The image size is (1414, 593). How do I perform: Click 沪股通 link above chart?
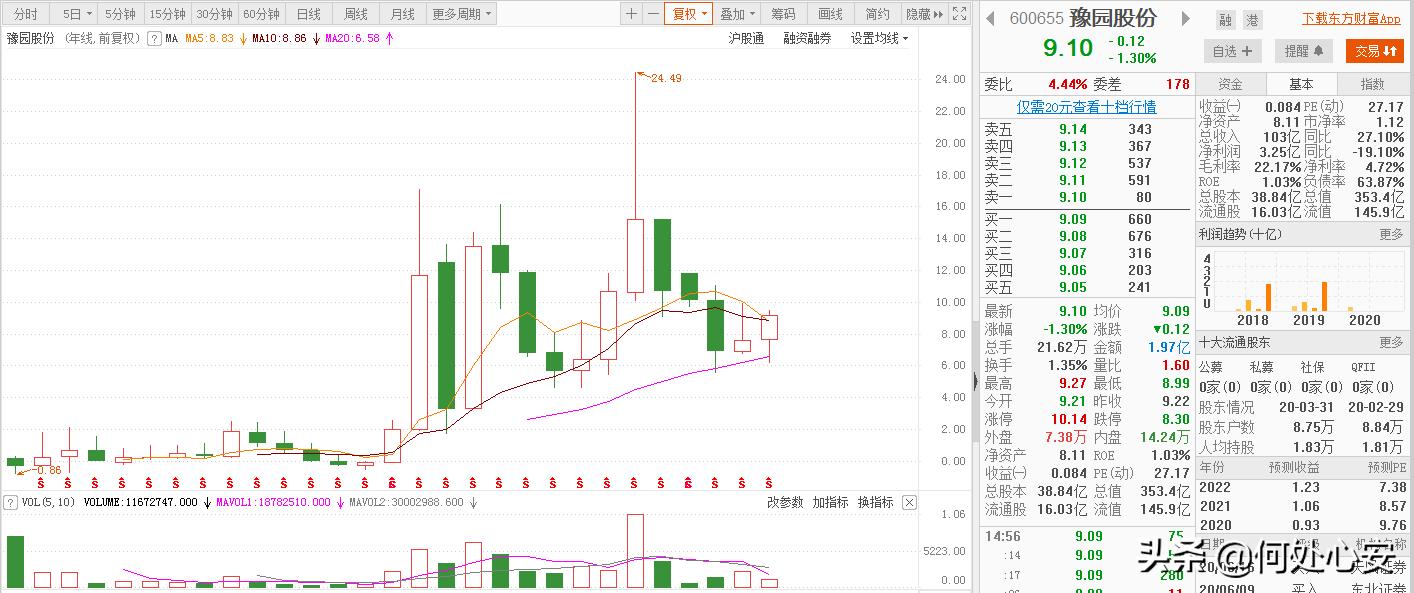746,38
